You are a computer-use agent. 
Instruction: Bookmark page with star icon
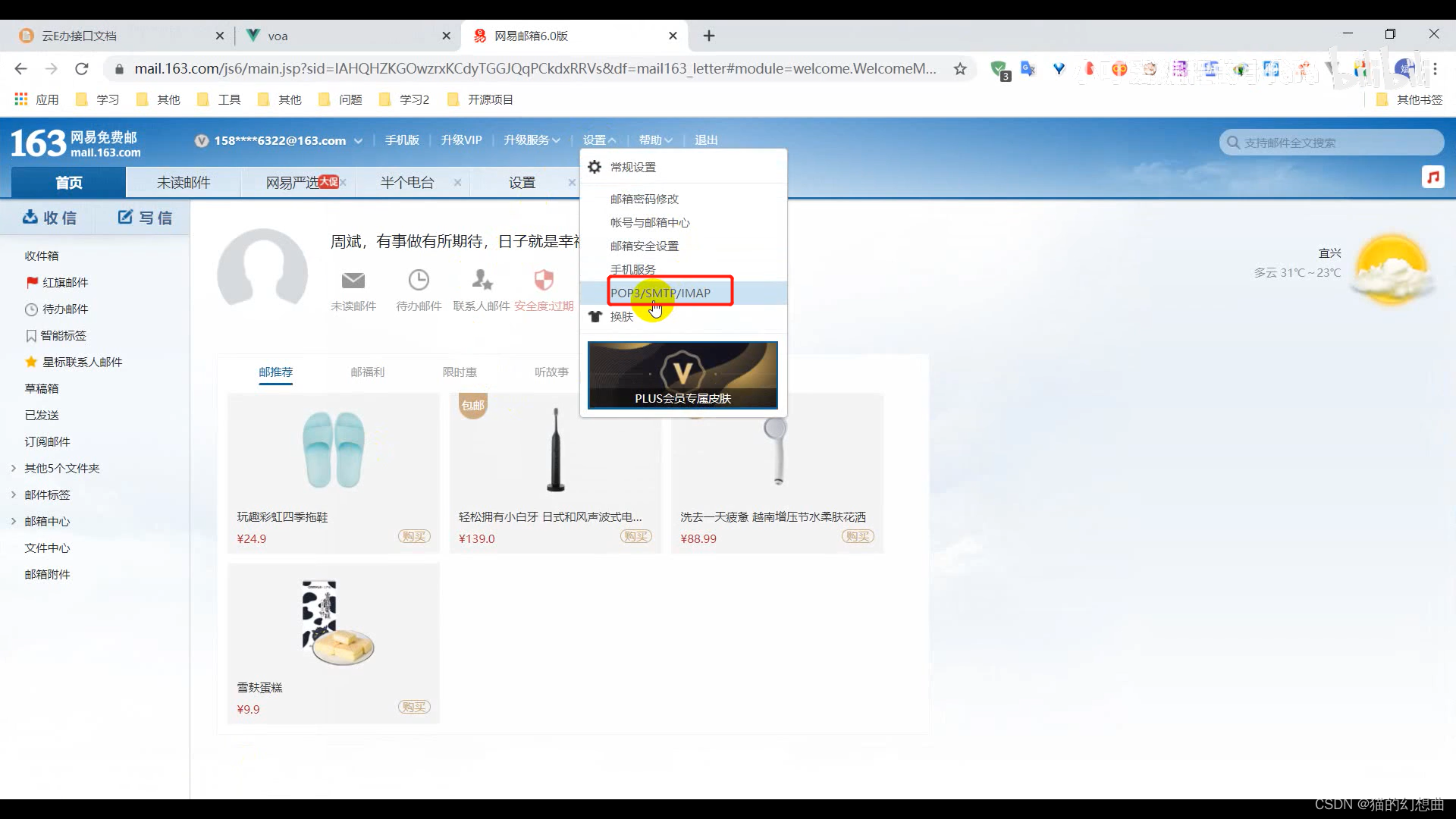[960, 69]
